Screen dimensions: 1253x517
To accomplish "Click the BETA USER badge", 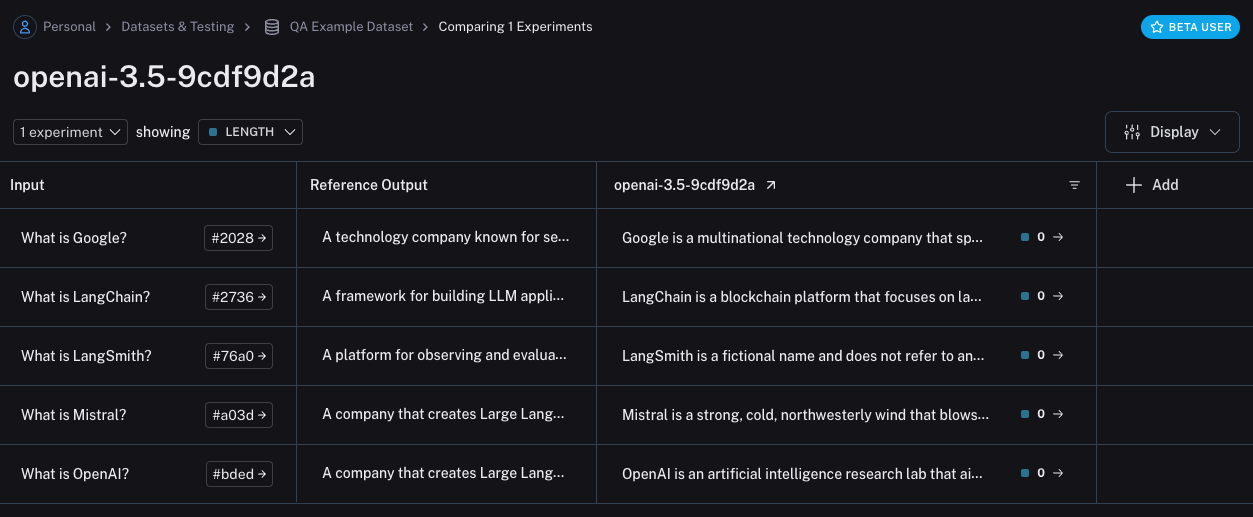I will (1190, 27).
